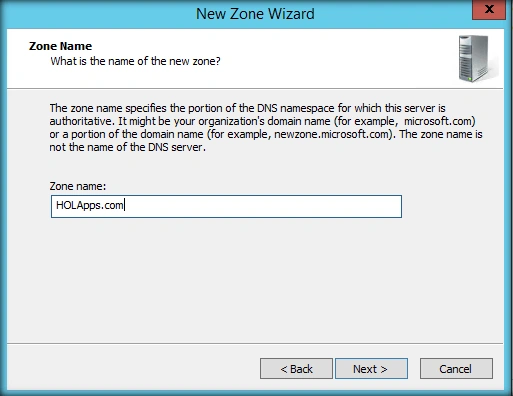Viewport: 513px width, 396px height.
Task: Click the gray area left of Back button
Action: pos(133,369)
